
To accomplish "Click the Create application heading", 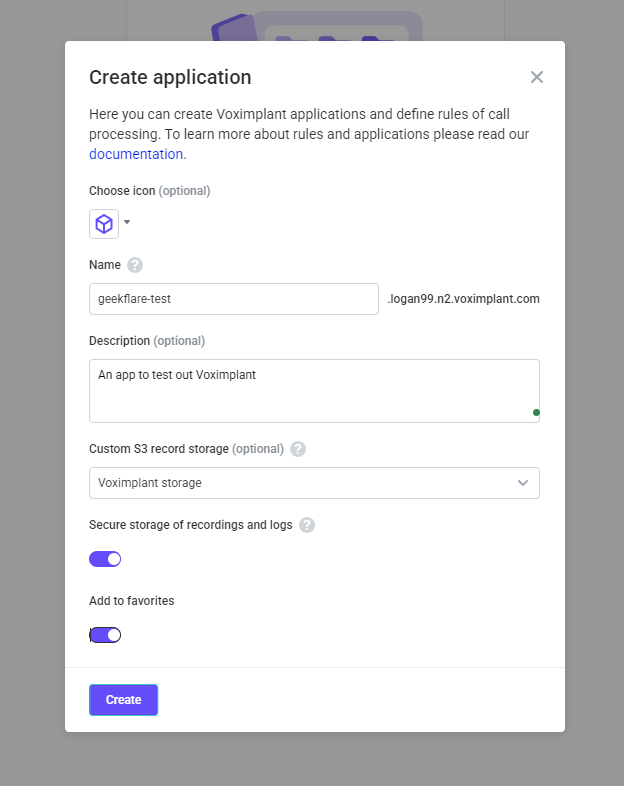I will 170,77.
